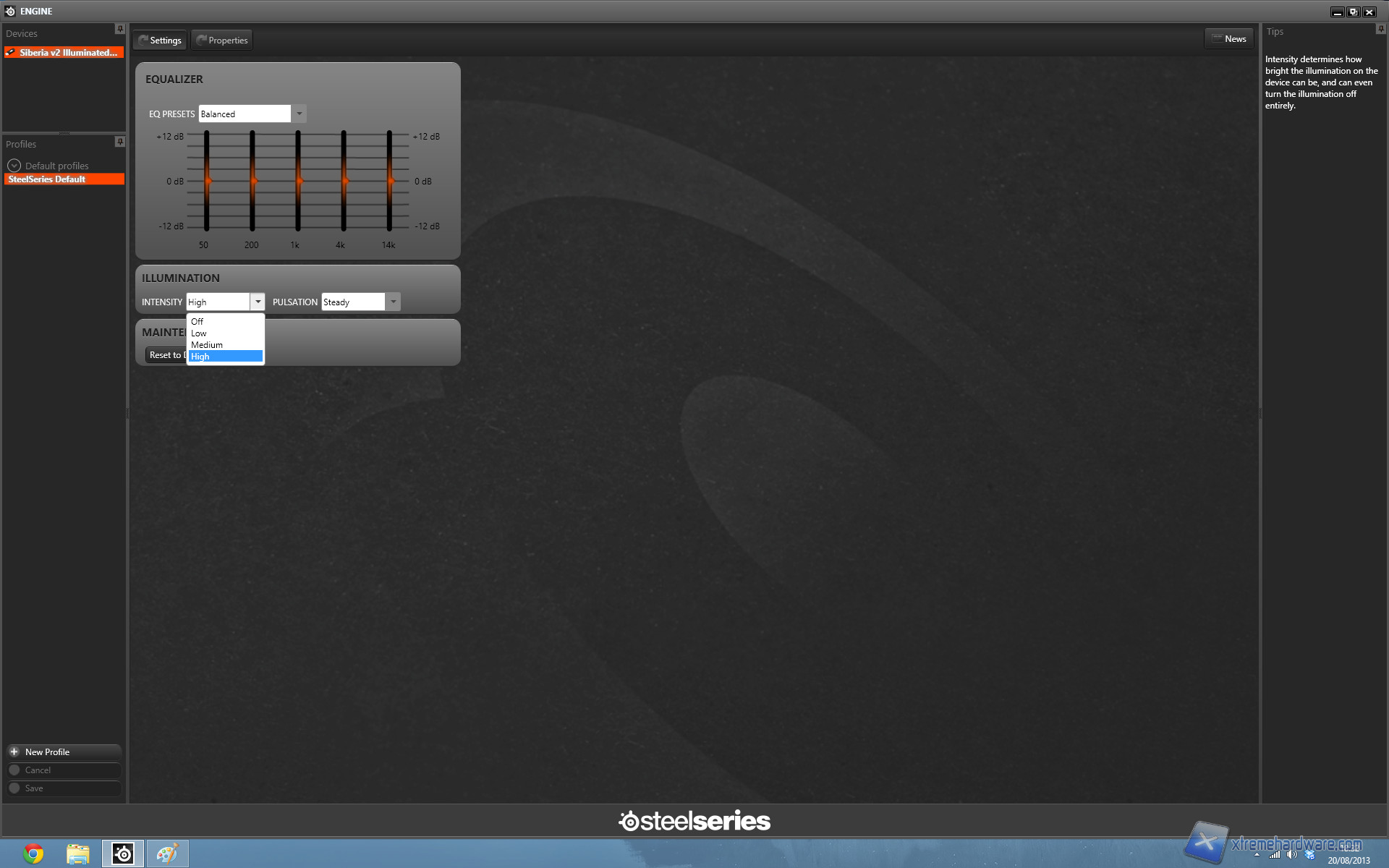1389x868 pixels.
Task: Click the New Profile plus icon
Action: [13, 751]
